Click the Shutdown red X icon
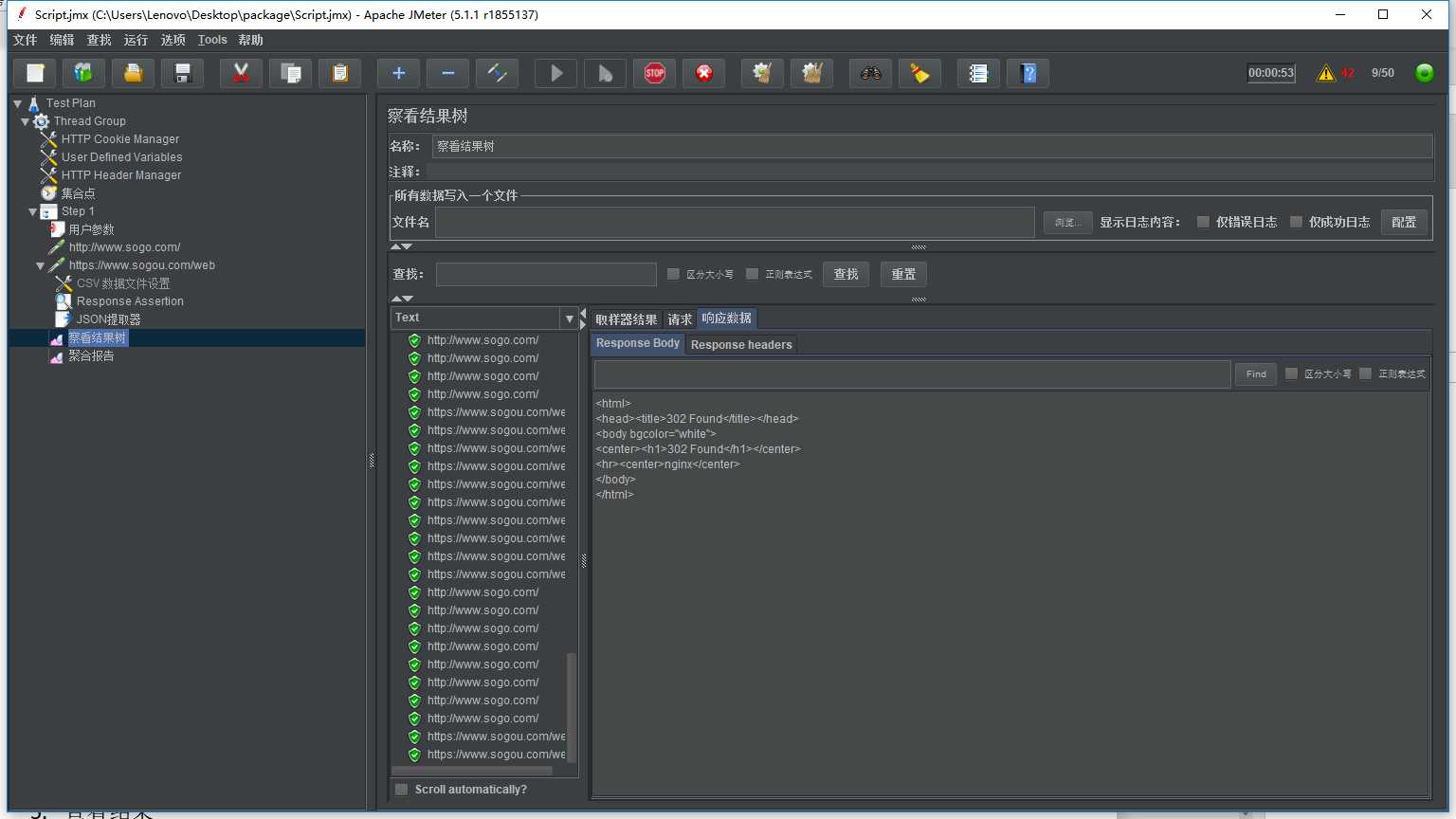 703,73
